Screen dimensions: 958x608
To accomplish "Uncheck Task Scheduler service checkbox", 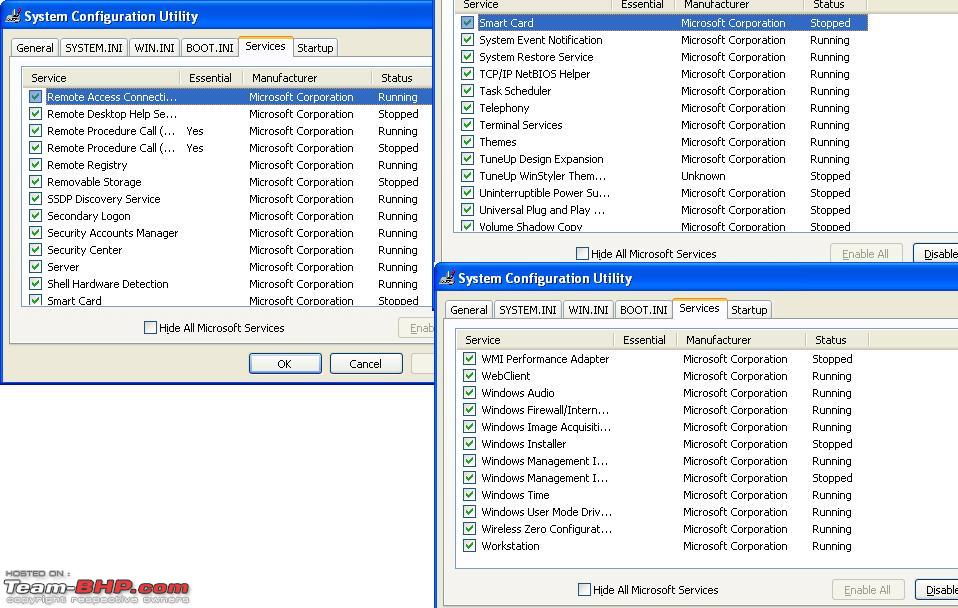I will pos(467,90).
